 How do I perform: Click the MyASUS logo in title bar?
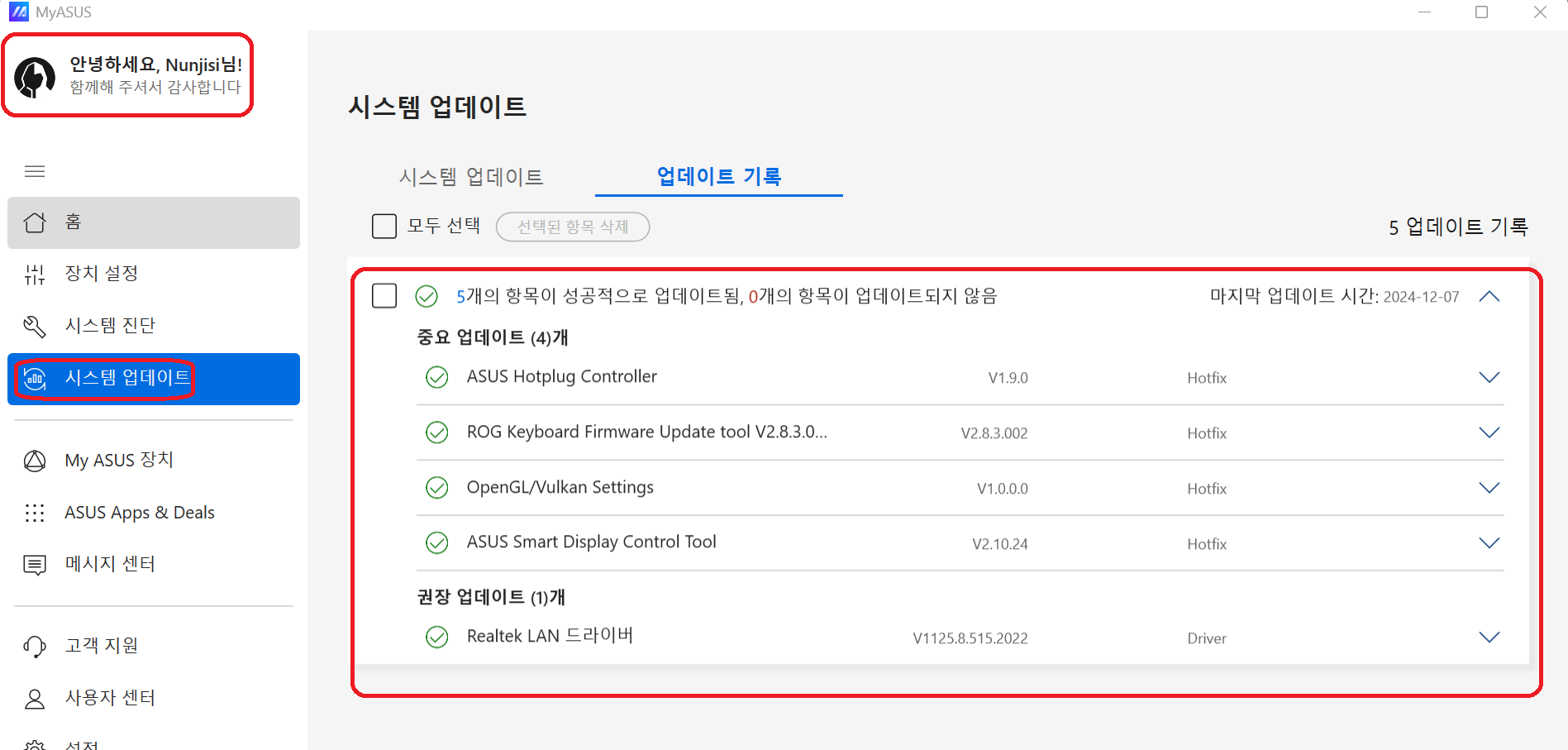tap(18, 12)
